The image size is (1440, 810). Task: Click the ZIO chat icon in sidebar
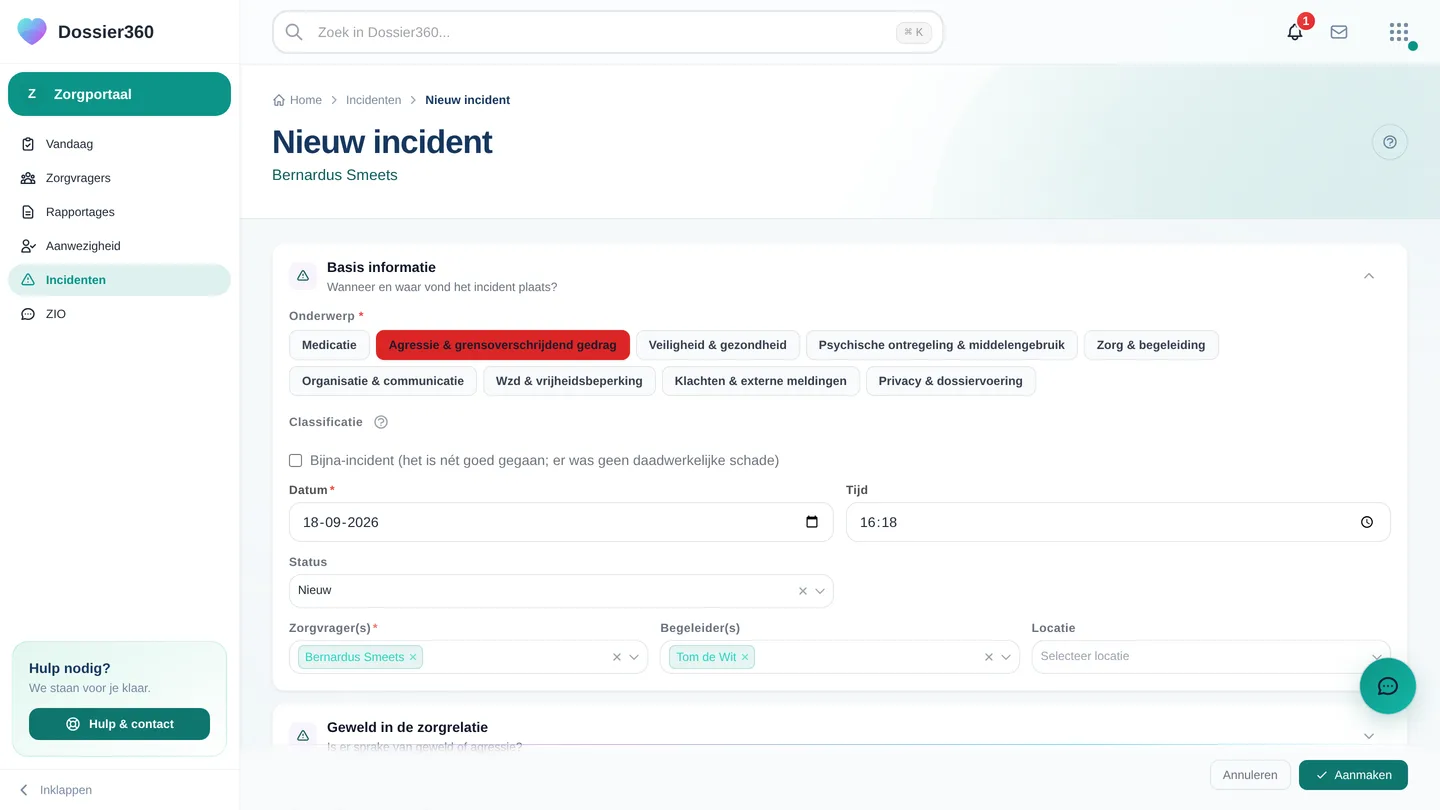pos(28,314)
